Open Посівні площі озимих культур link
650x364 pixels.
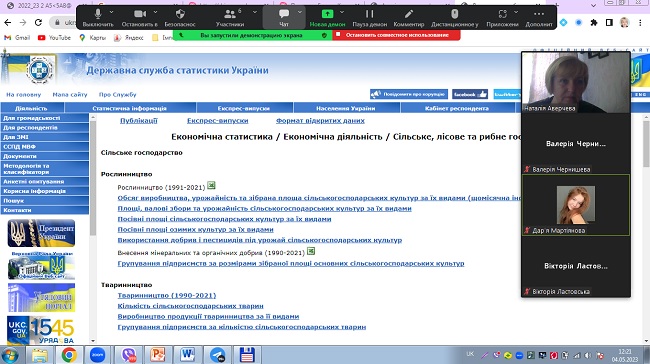(196, 229)
